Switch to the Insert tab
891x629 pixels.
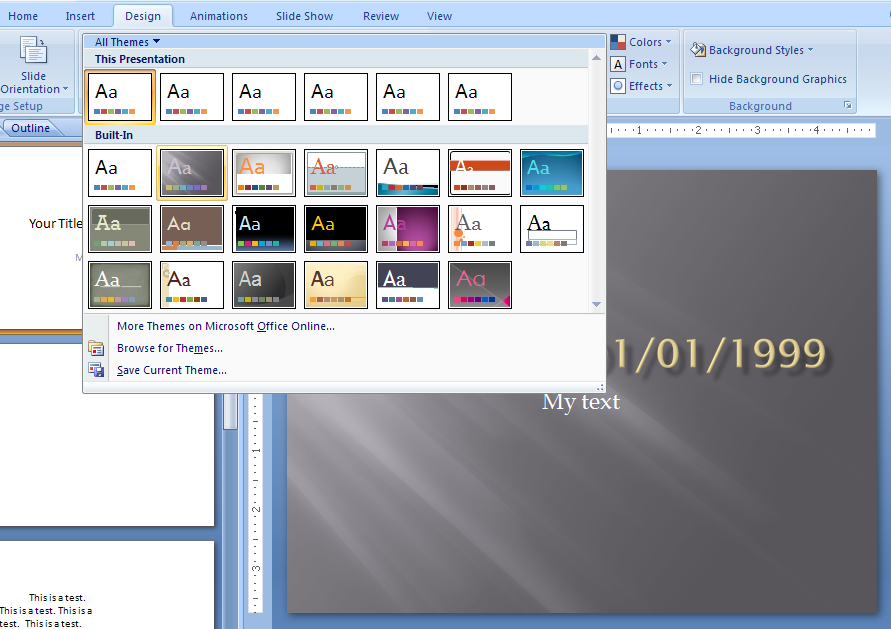[80, 16]
